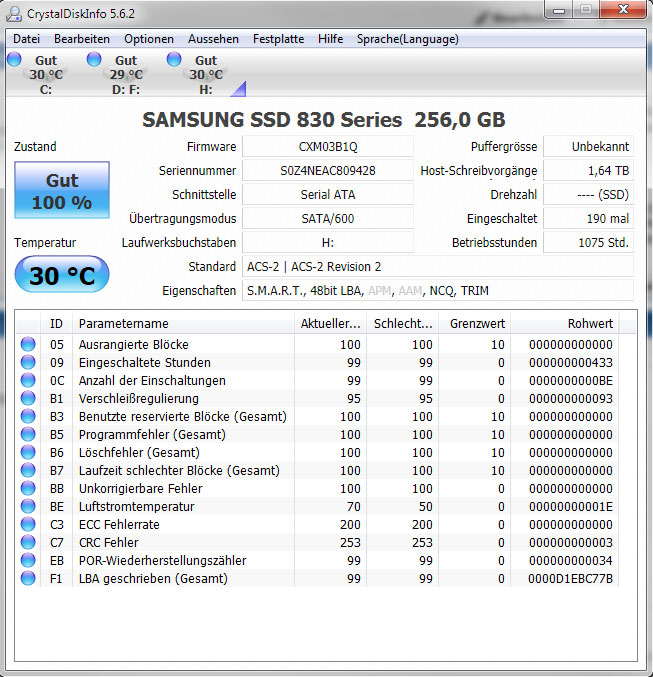Open the Aussehen menu
This screenshot has width=653, height=677.
click(x=213, y=39)
